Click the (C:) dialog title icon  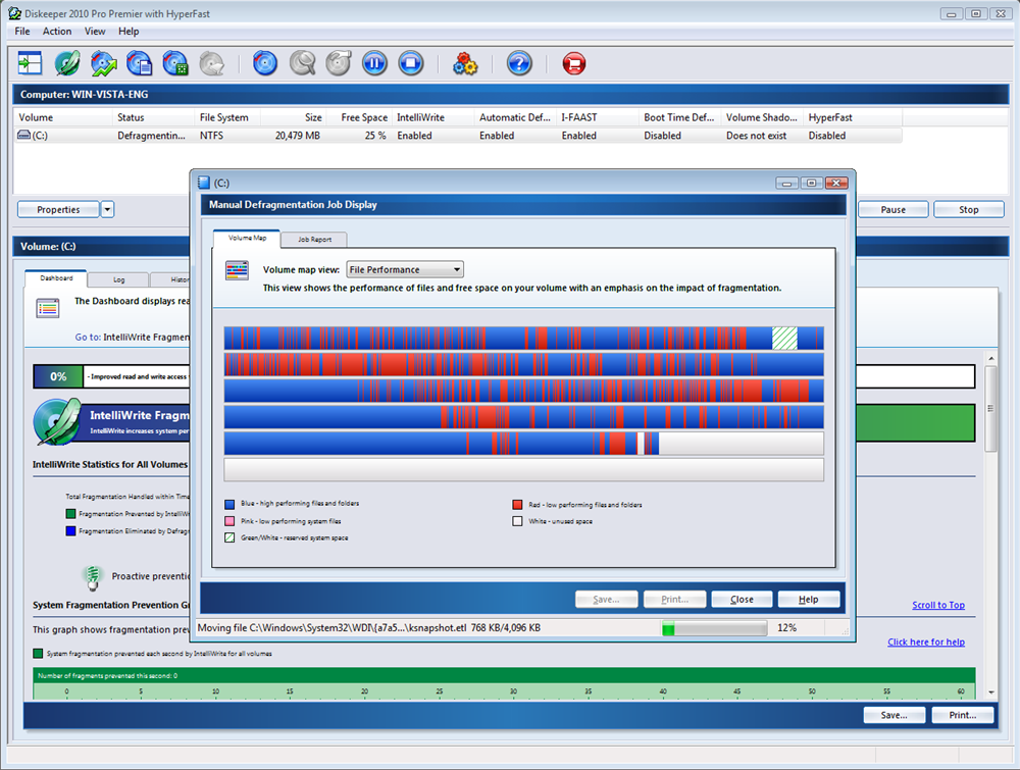click(x=204, y=183)
